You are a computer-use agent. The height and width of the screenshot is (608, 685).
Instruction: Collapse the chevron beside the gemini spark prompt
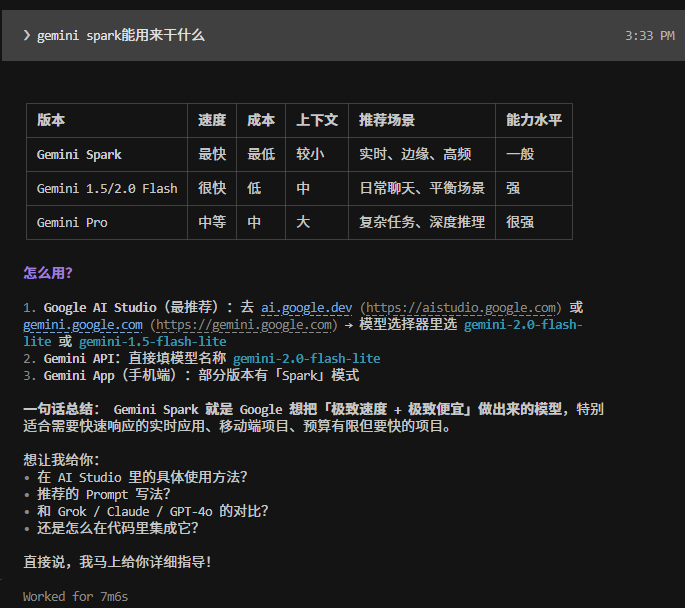click(27, 35)
